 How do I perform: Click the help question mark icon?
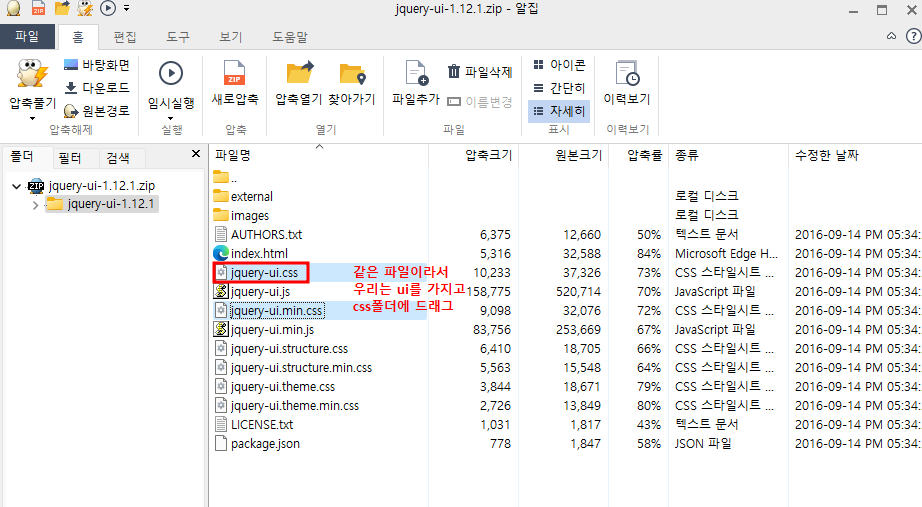pyautogui.click(x=913, y=36)
